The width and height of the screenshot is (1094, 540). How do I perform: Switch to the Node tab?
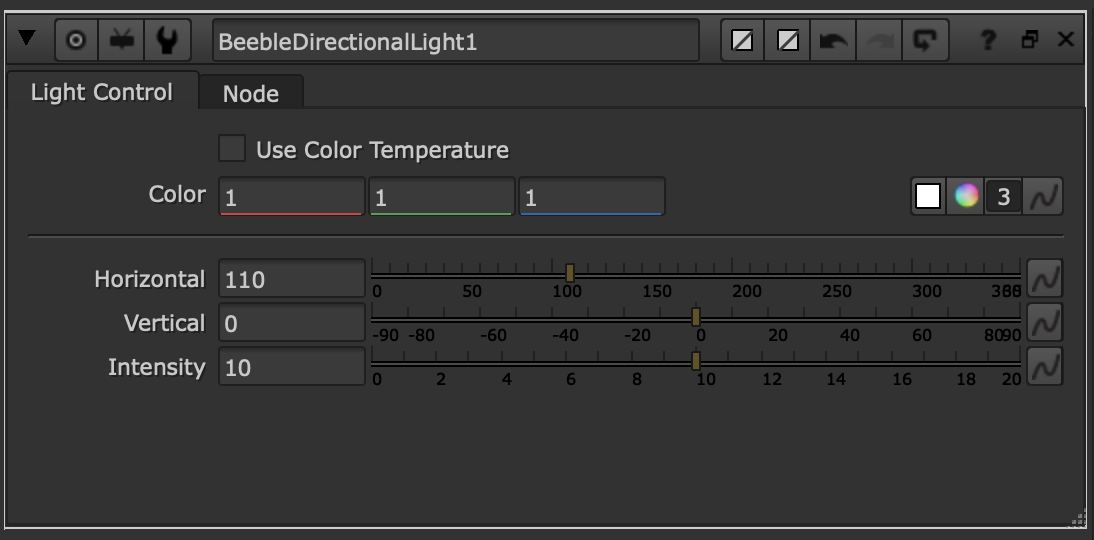pyautogui.click(x=250, y=94)
